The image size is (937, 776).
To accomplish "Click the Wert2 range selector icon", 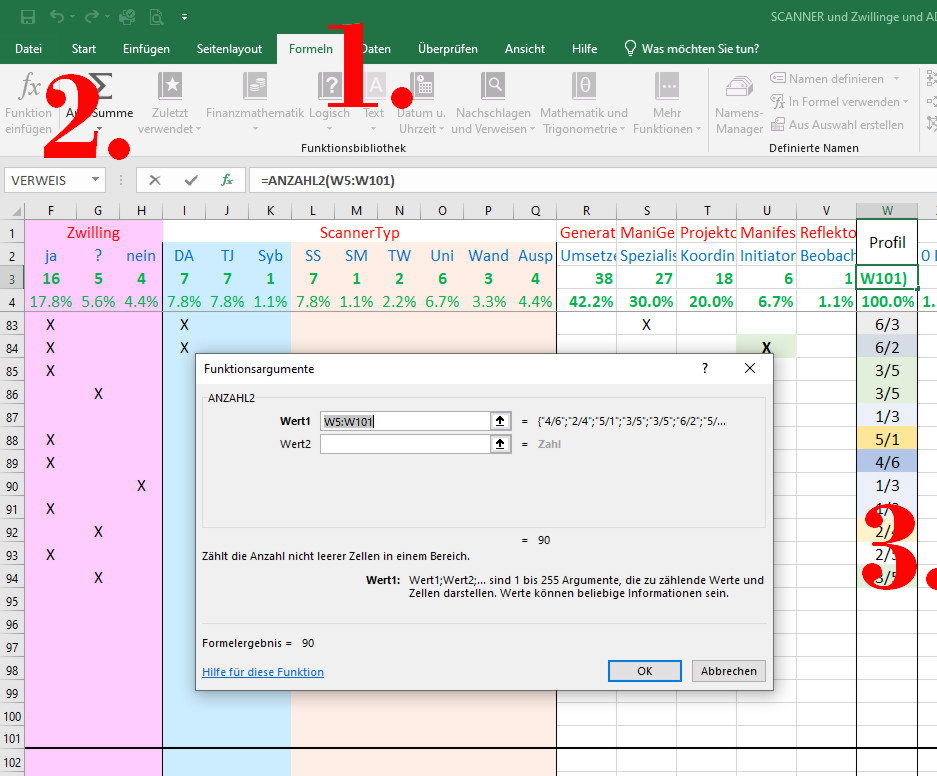I will click(x=500, y=443).
